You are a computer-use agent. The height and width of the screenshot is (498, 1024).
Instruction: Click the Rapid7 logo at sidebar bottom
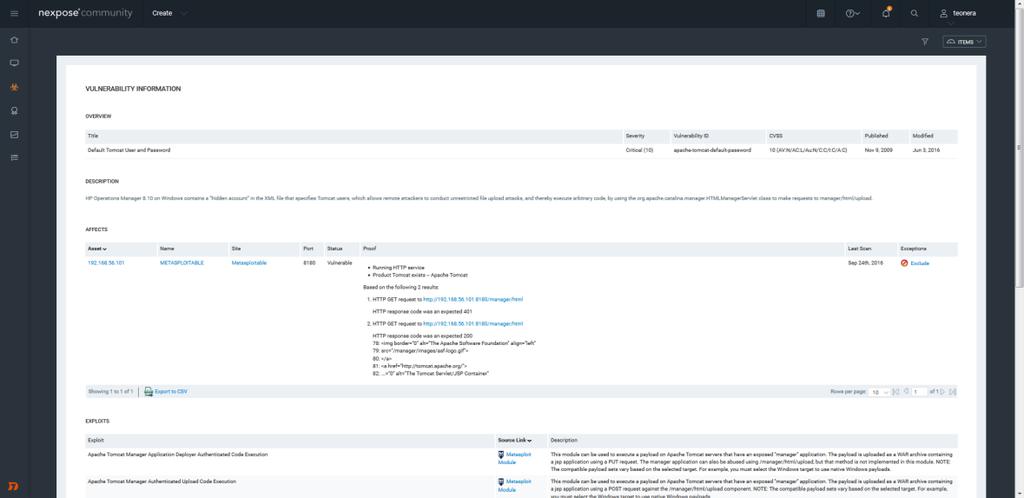click(x=14, y=486)
